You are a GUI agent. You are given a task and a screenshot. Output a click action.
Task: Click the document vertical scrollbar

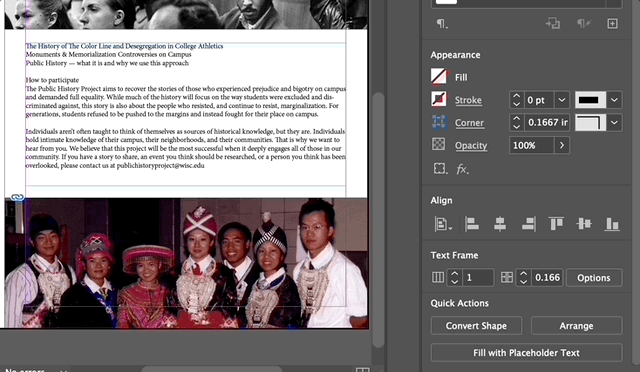(x=379, y=221)
